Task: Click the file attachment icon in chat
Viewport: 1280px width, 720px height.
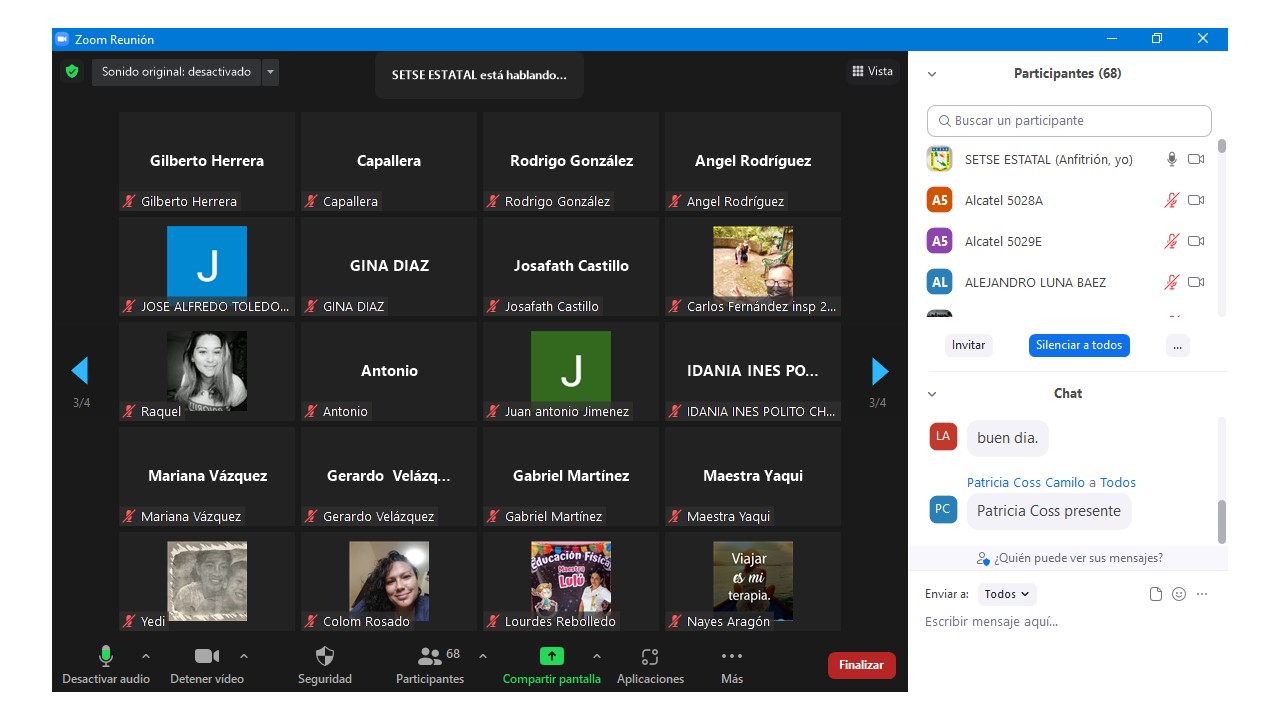Action: coord(1156,594)
